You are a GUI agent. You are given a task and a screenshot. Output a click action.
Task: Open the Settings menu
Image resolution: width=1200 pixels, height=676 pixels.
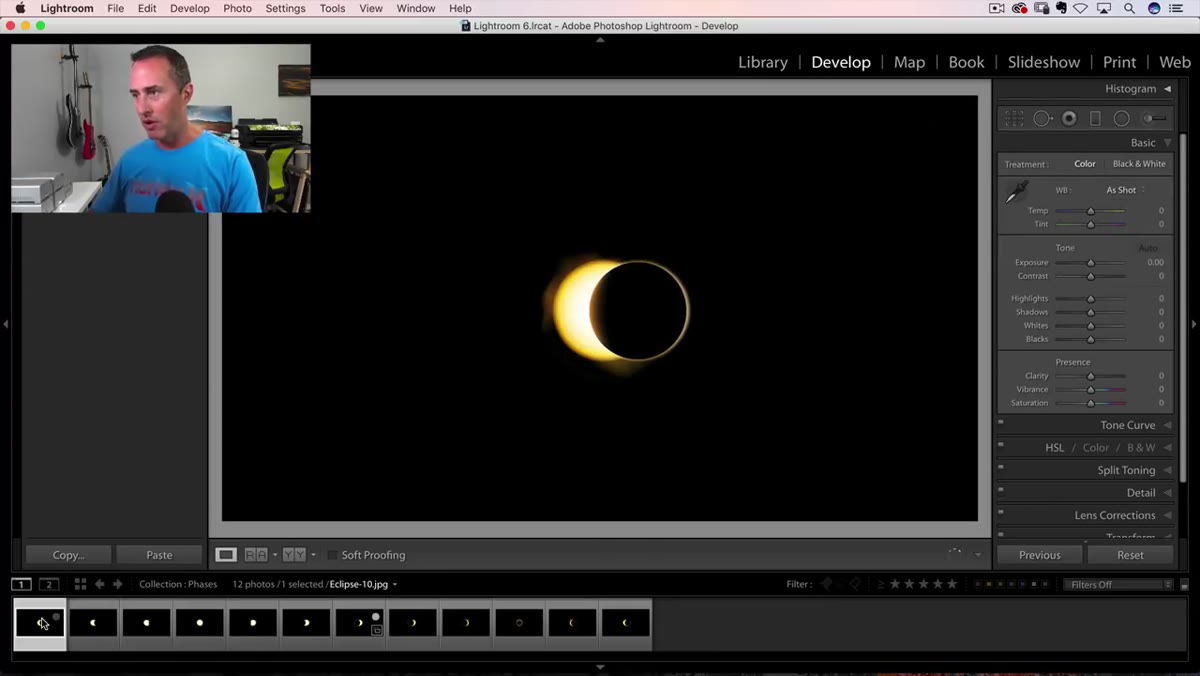(x=285, y=8)
